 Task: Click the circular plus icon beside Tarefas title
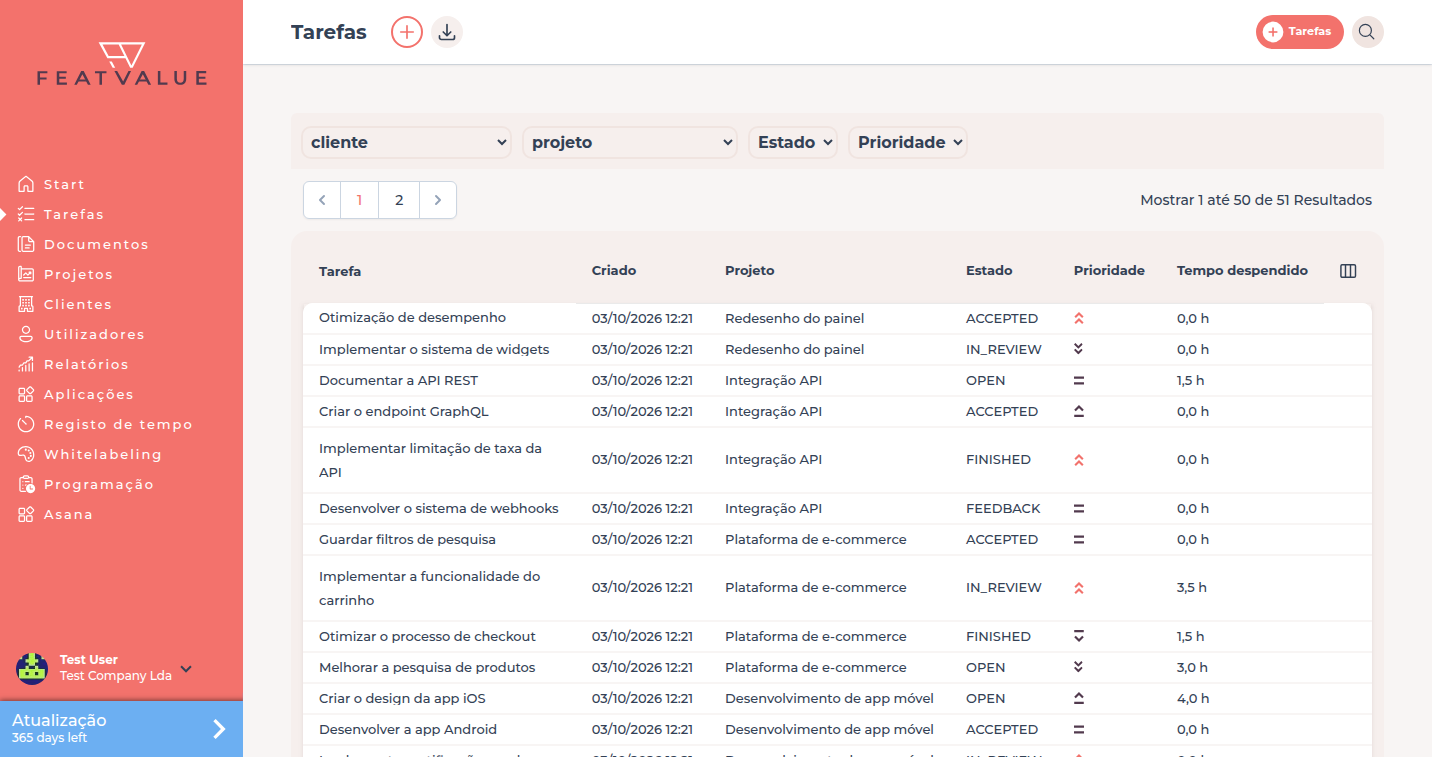point(407,32)
